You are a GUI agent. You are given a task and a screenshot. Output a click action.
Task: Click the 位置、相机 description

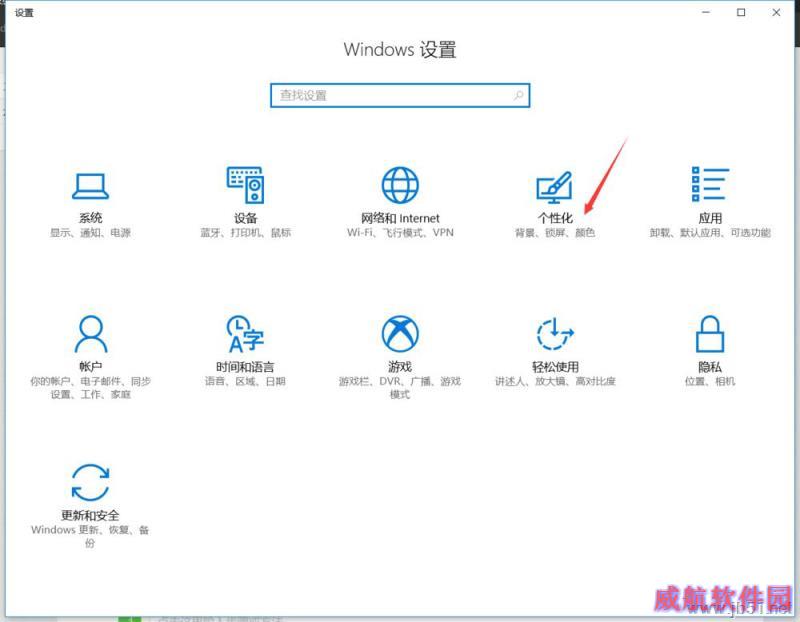click(x=710, y=381)
